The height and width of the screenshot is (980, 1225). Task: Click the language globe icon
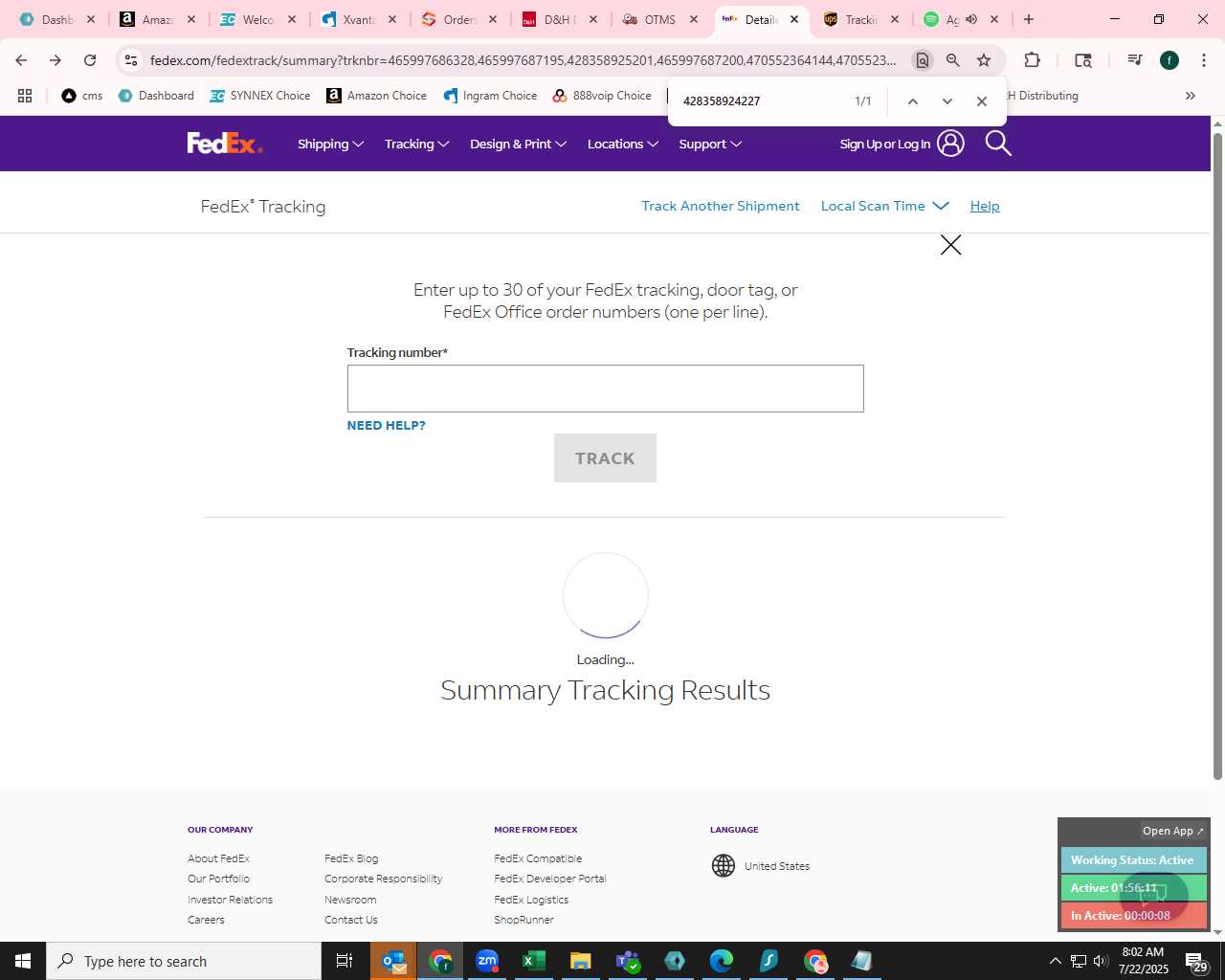point(724,866)
